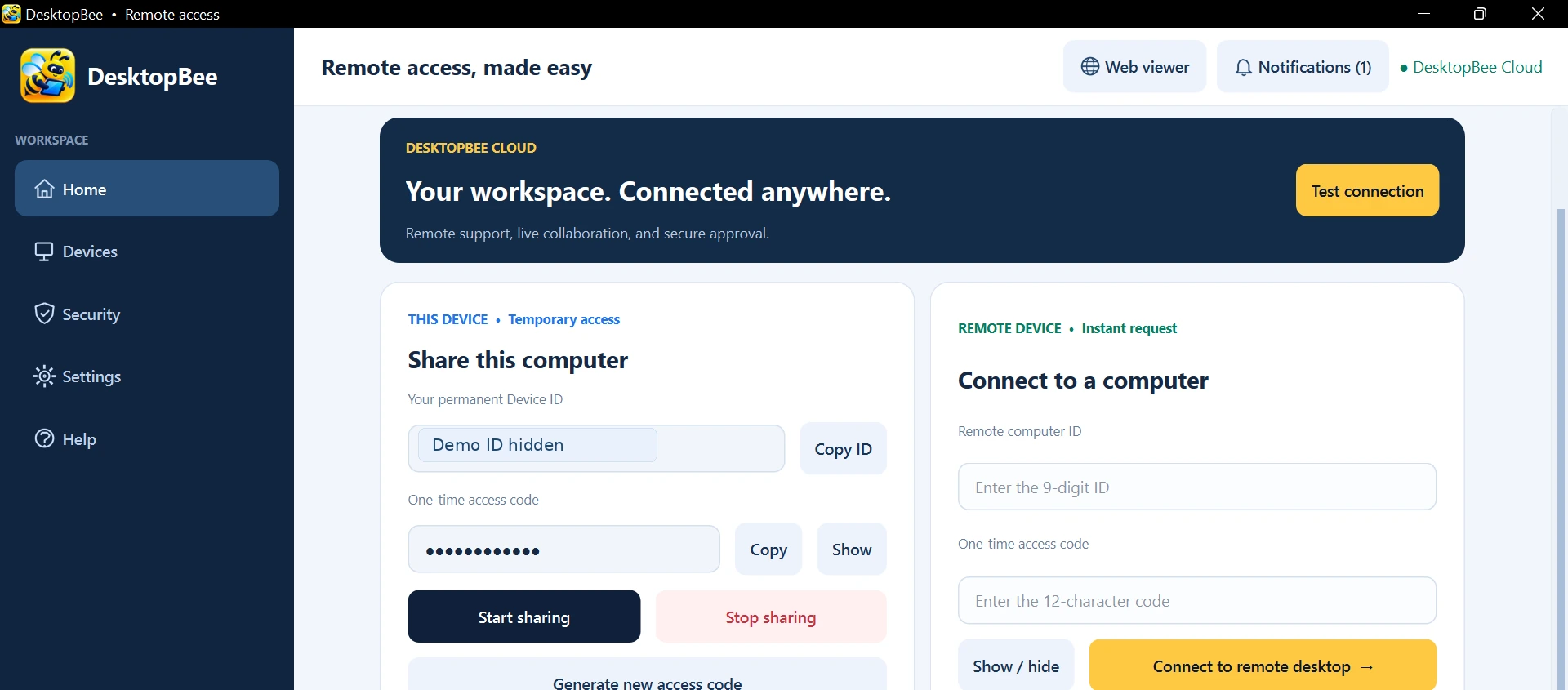Screen dimensions: 1568x690
Task: Click the Help question mark icon
Action: (44, 438)
